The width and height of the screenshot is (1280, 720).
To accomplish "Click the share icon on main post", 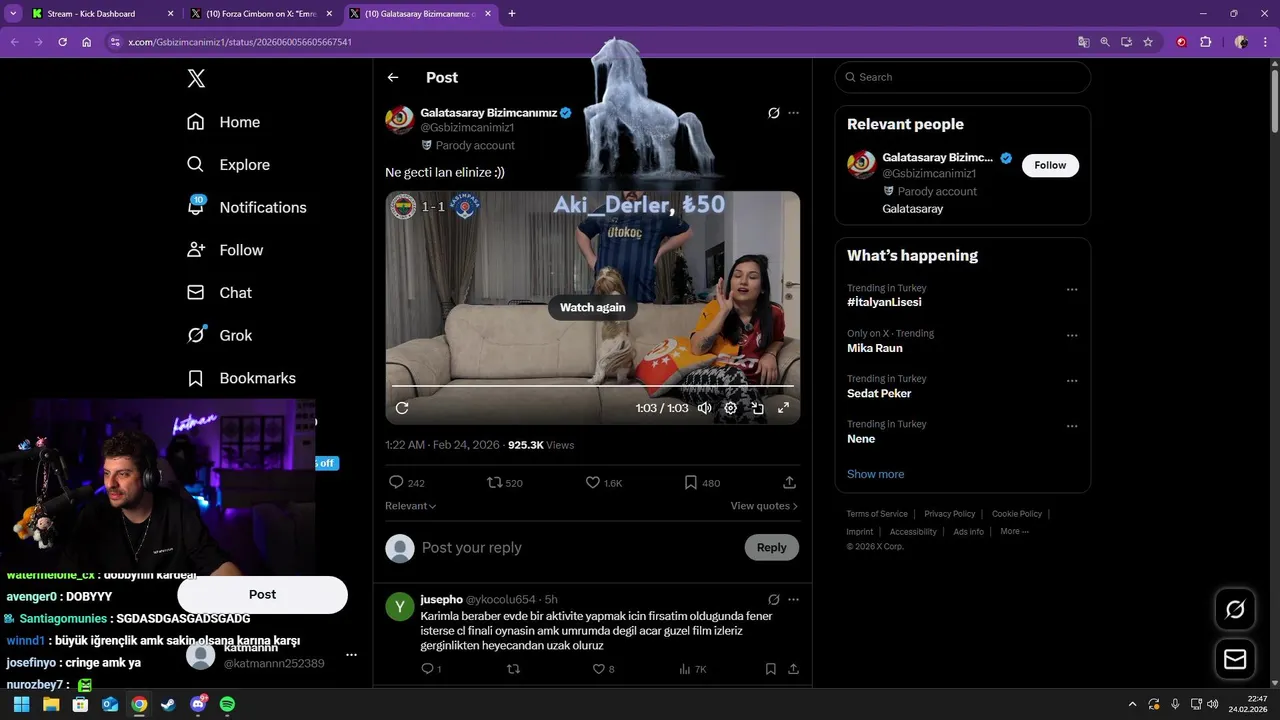I will coord(789,482).
